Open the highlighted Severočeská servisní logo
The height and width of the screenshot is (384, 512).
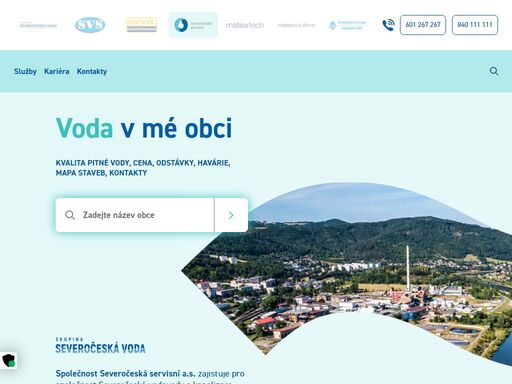click(193, 25)
